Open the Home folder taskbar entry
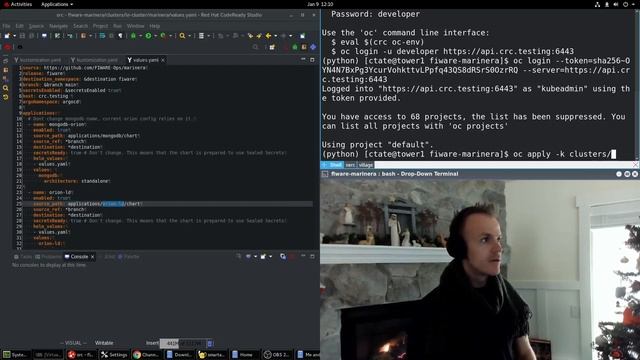Screen dimensions: 640x360 coord(244,355)
